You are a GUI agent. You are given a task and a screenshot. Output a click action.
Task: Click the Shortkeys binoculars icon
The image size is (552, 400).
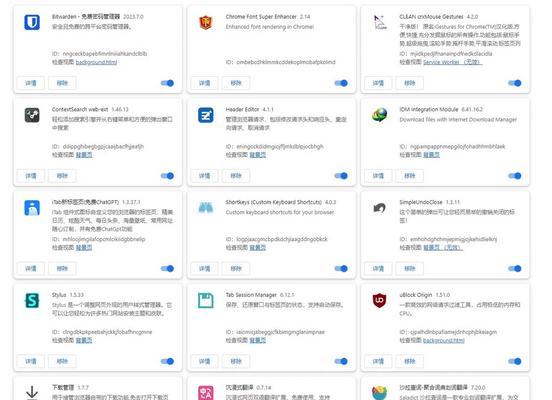coord(206,208)
